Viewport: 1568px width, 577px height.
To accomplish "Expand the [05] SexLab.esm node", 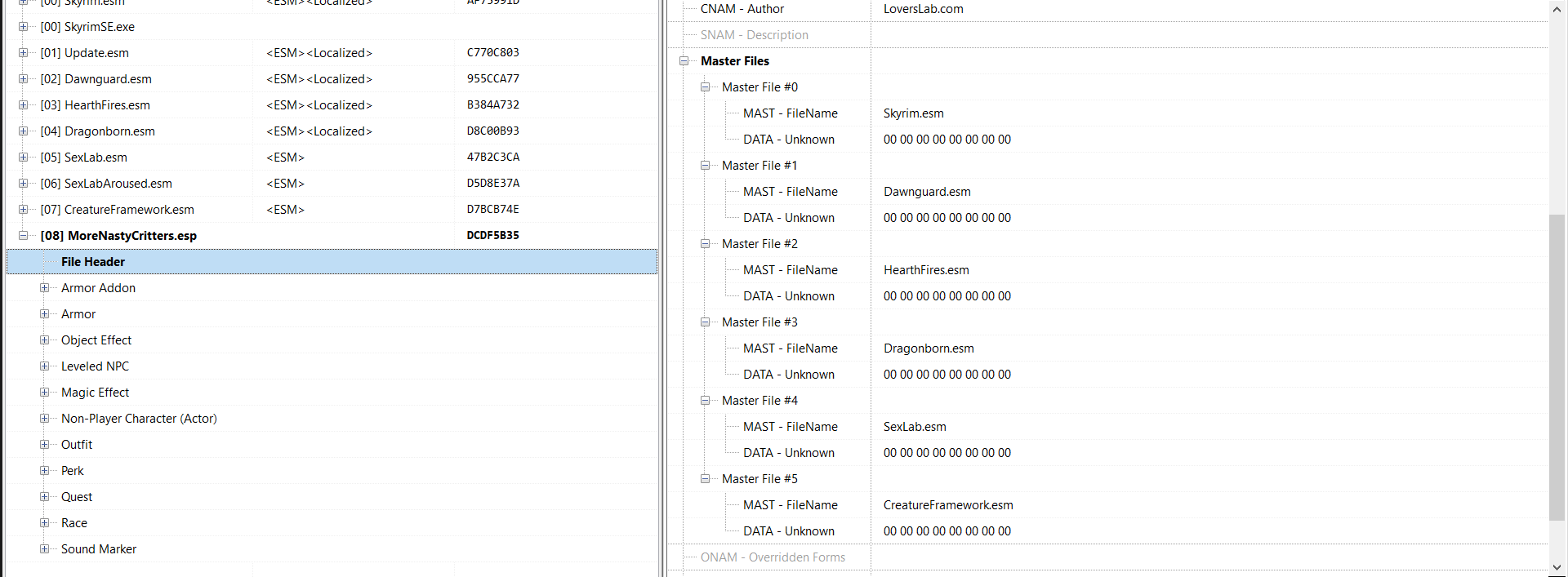I will click(24, 158).
